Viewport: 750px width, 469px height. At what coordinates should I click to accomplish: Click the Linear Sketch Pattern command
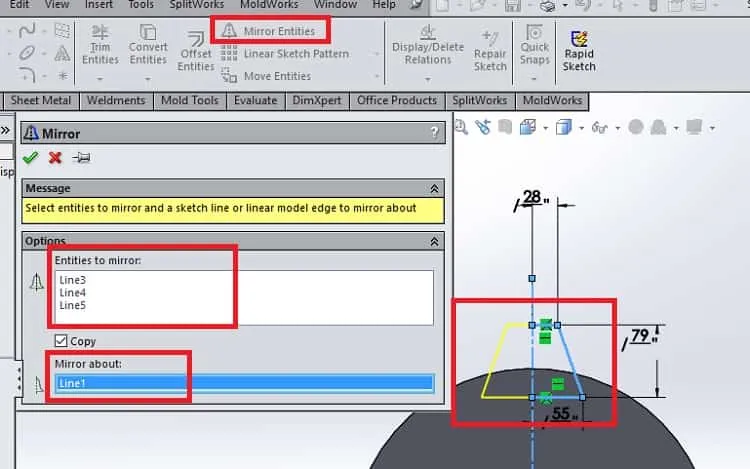(x=287, y=54)
